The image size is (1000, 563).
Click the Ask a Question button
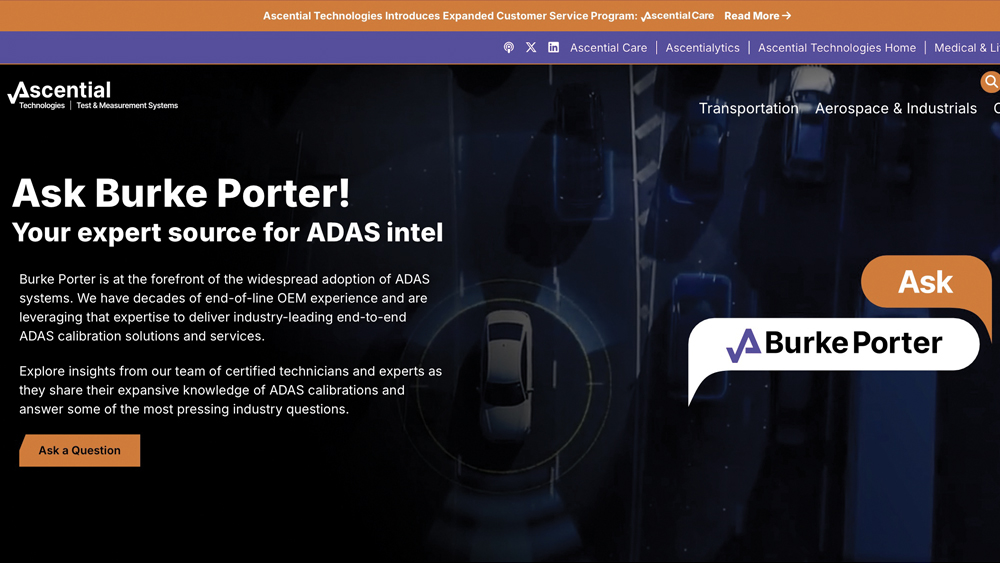[x=80, y=450]
